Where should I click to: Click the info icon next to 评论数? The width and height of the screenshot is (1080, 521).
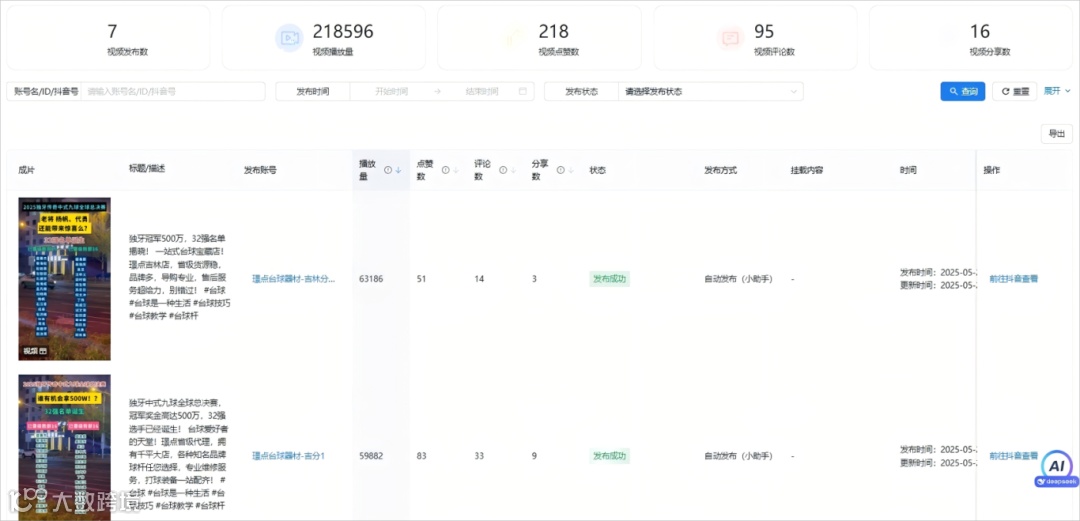coord(503,170)
